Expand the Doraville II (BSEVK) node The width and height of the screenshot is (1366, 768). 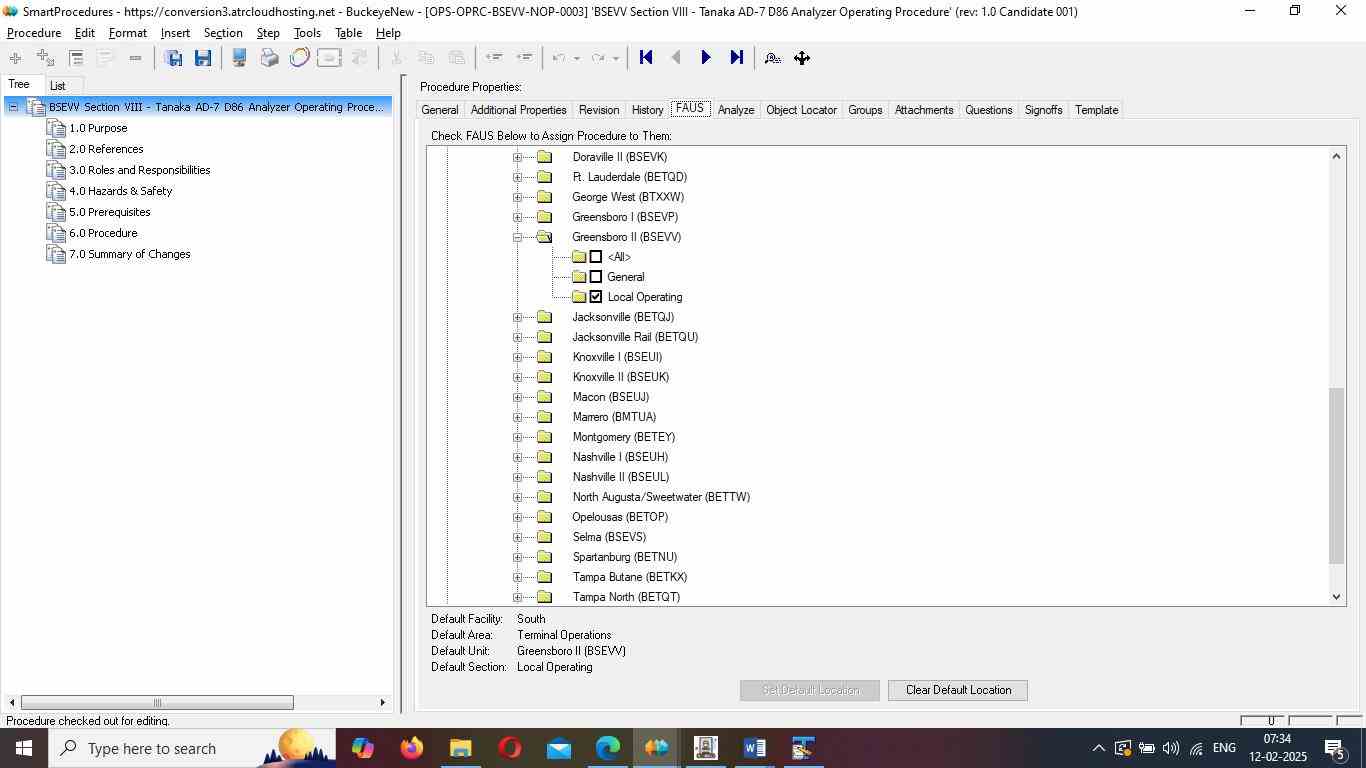(x=517, y=157)
